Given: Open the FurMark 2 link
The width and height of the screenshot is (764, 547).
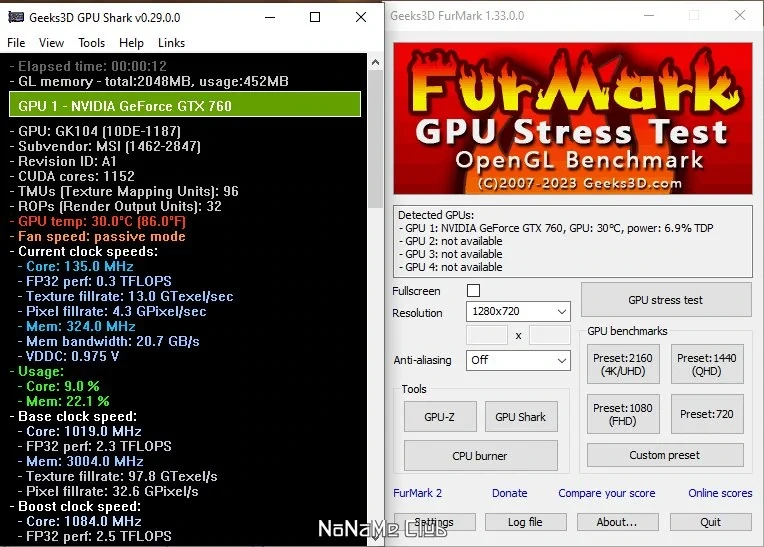Looking at the screenshot, I should tap(418, 493).
